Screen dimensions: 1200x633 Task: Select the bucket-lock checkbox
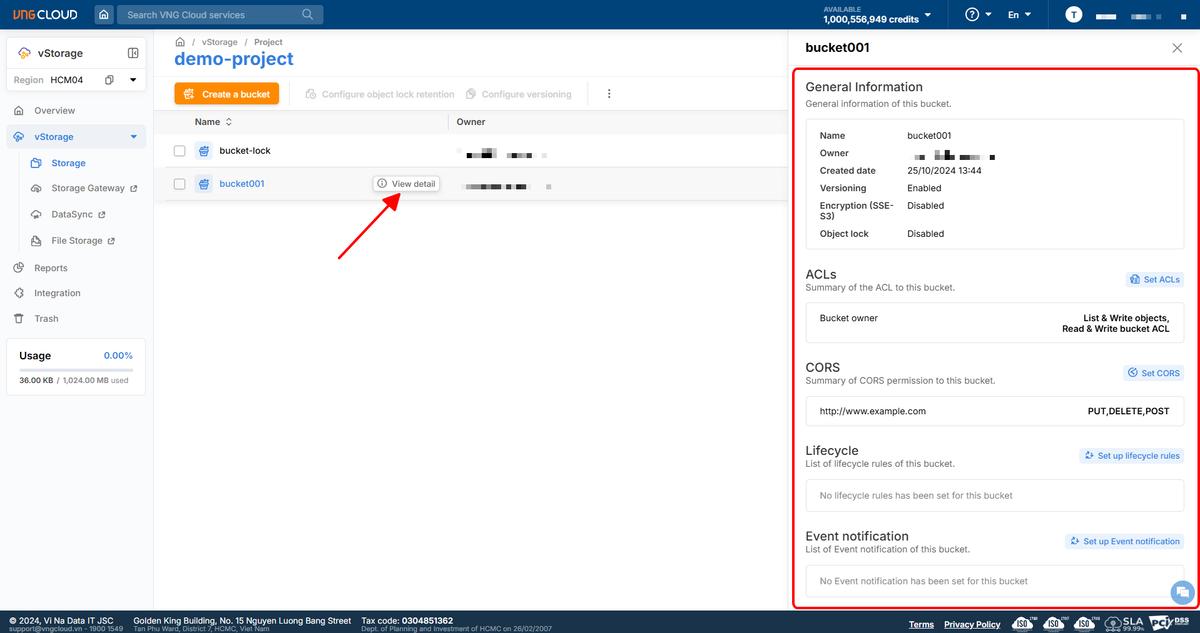point(180,151)
